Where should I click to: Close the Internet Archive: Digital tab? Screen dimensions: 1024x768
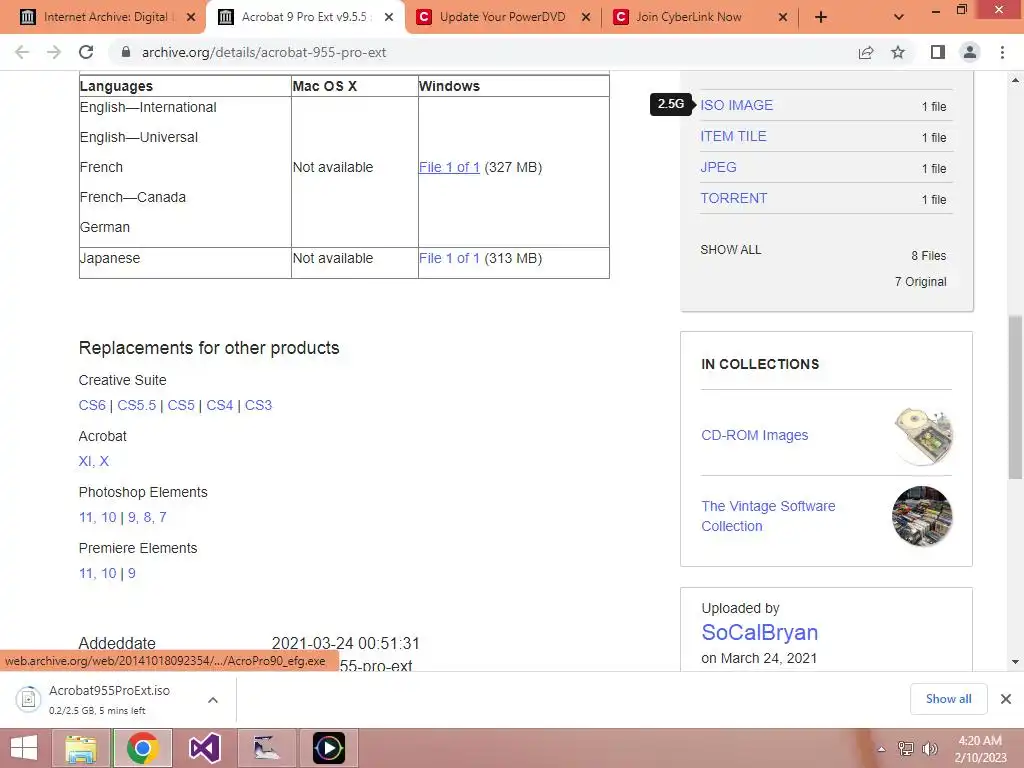(191, 17)
